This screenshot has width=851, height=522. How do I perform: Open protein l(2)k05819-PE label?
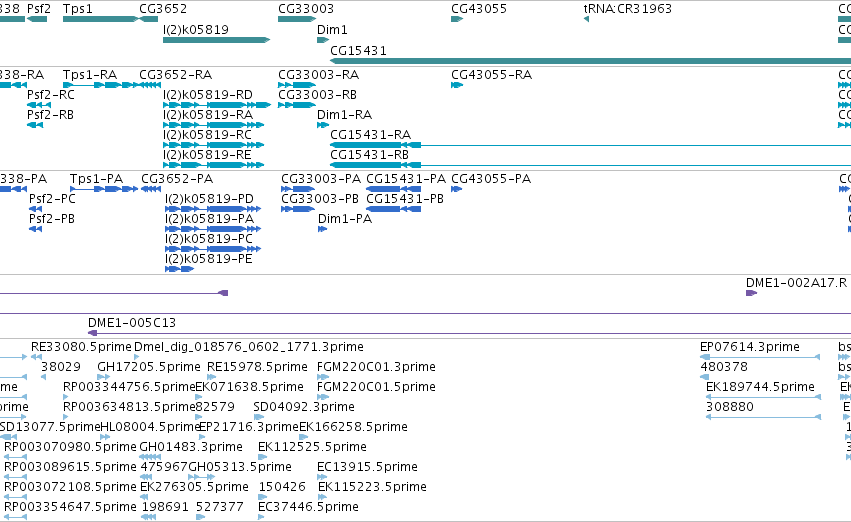point(208,259)
